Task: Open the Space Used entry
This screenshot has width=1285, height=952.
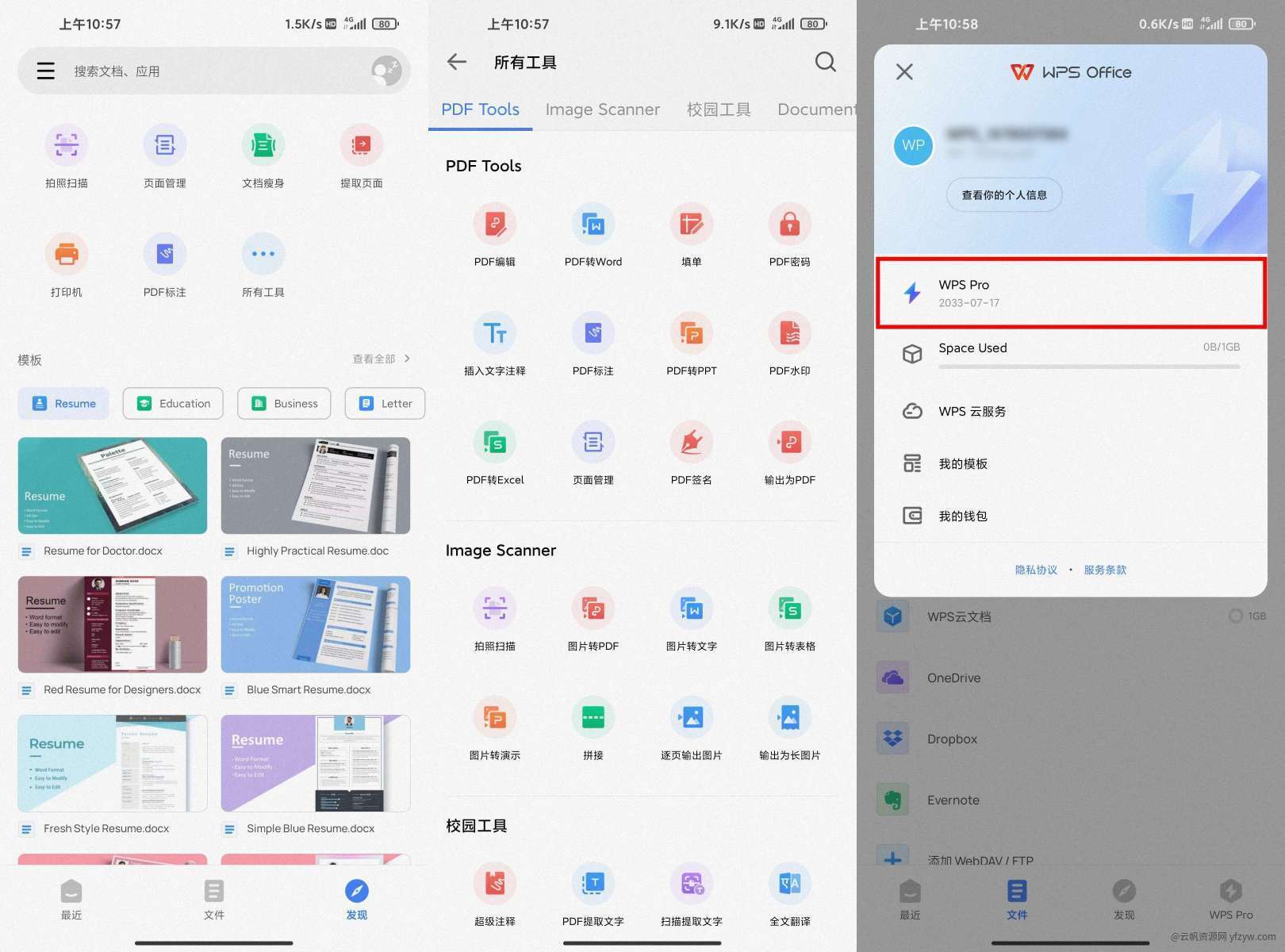Action: (1071, 354)
